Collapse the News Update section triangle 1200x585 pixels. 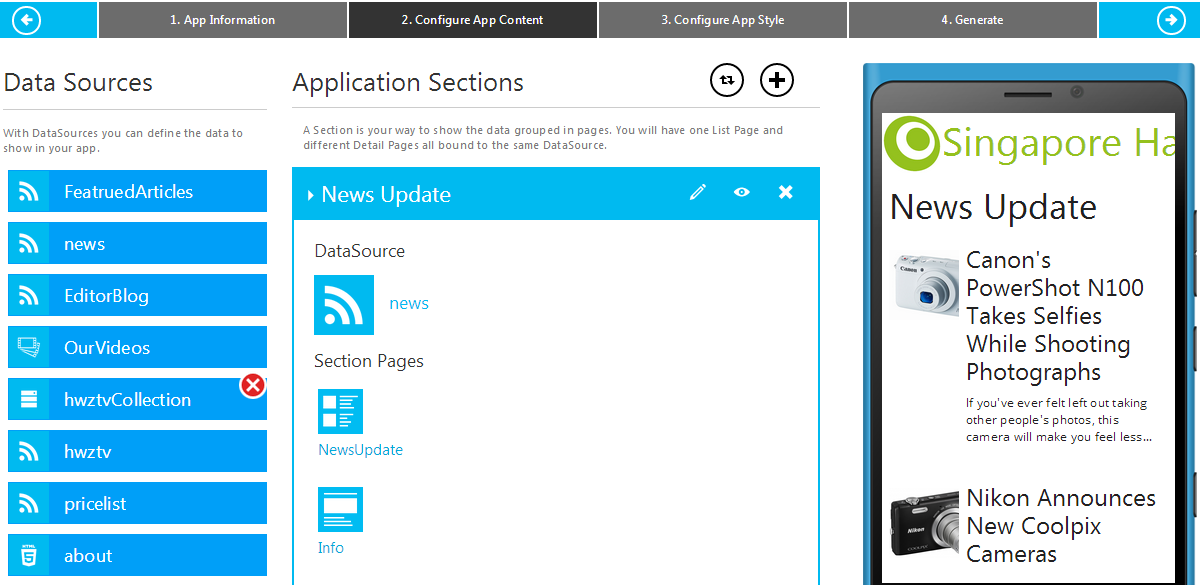coord(311,195)
